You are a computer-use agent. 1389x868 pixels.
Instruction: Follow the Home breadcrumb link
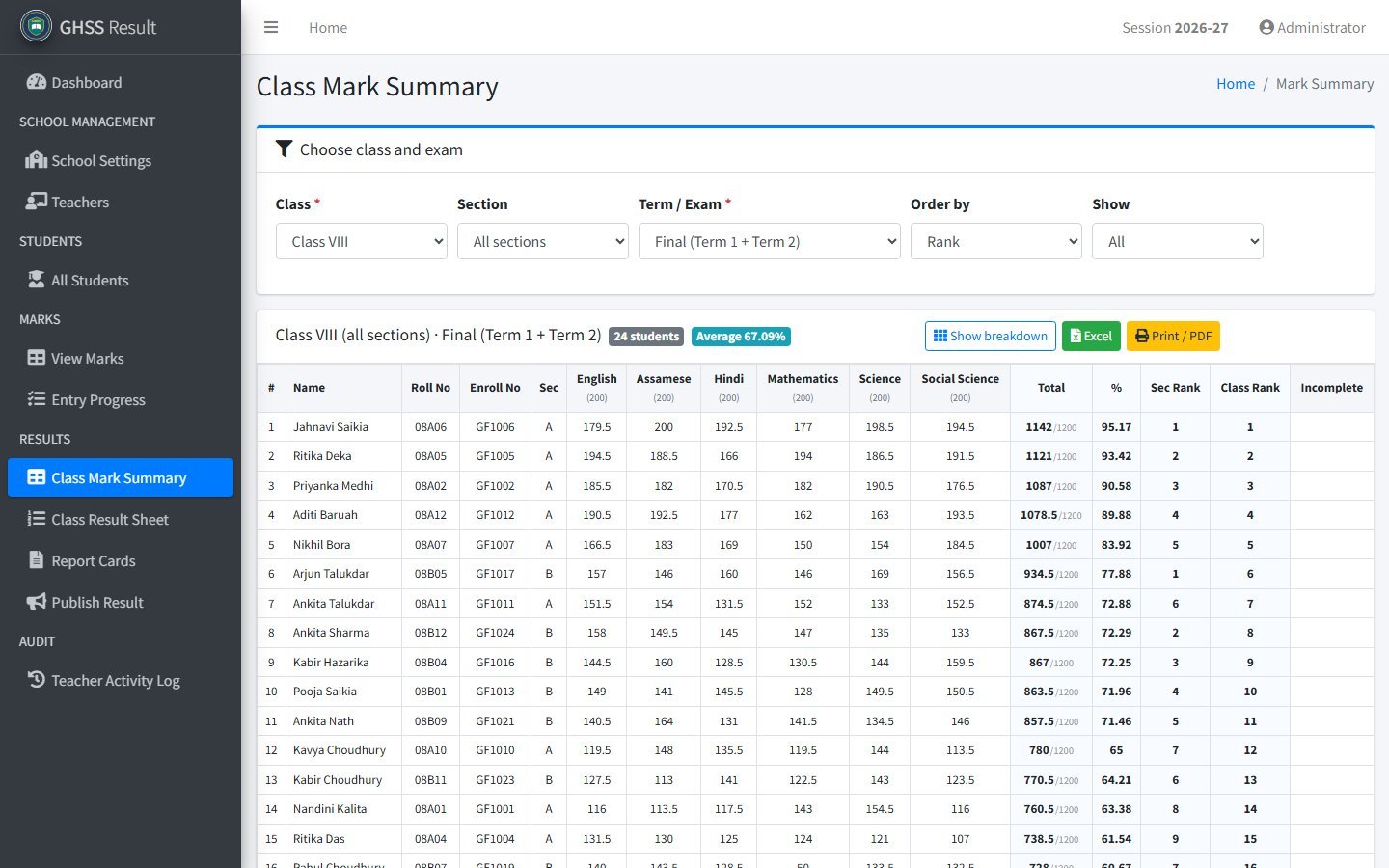pyautogui.click(x=1236, y=84)
